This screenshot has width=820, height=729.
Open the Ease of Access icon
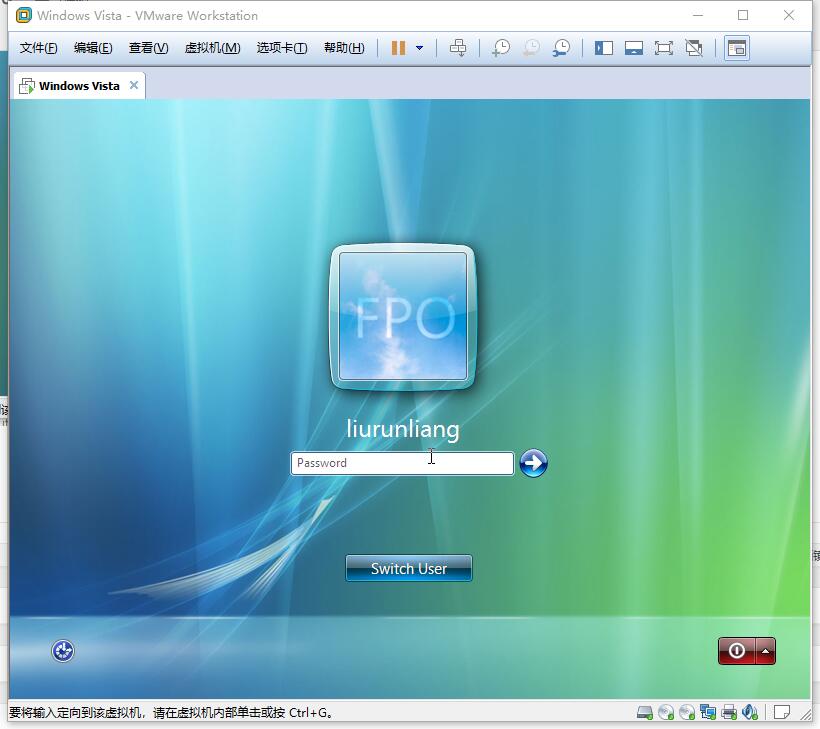click(63, 651)
